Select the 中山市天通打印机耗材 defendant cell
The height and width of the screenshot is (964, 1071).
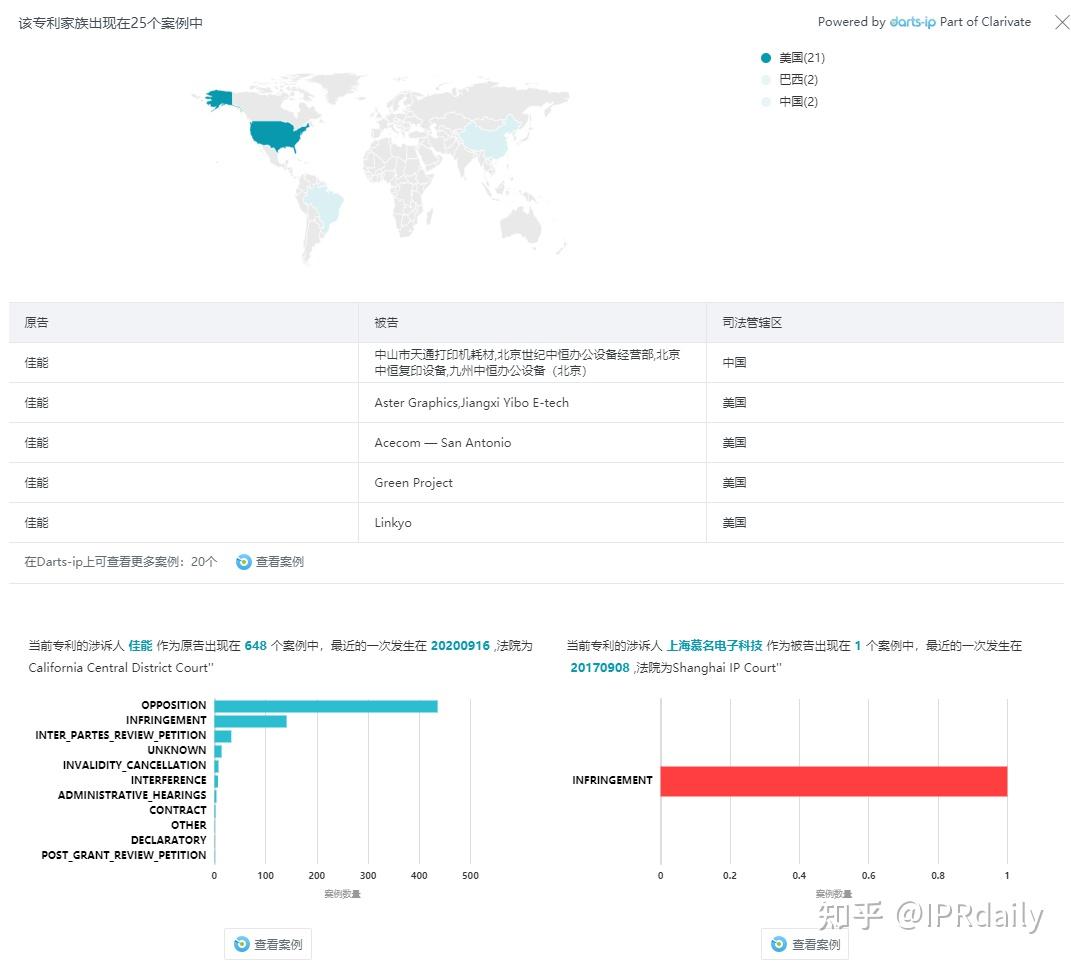click(531, 363)
